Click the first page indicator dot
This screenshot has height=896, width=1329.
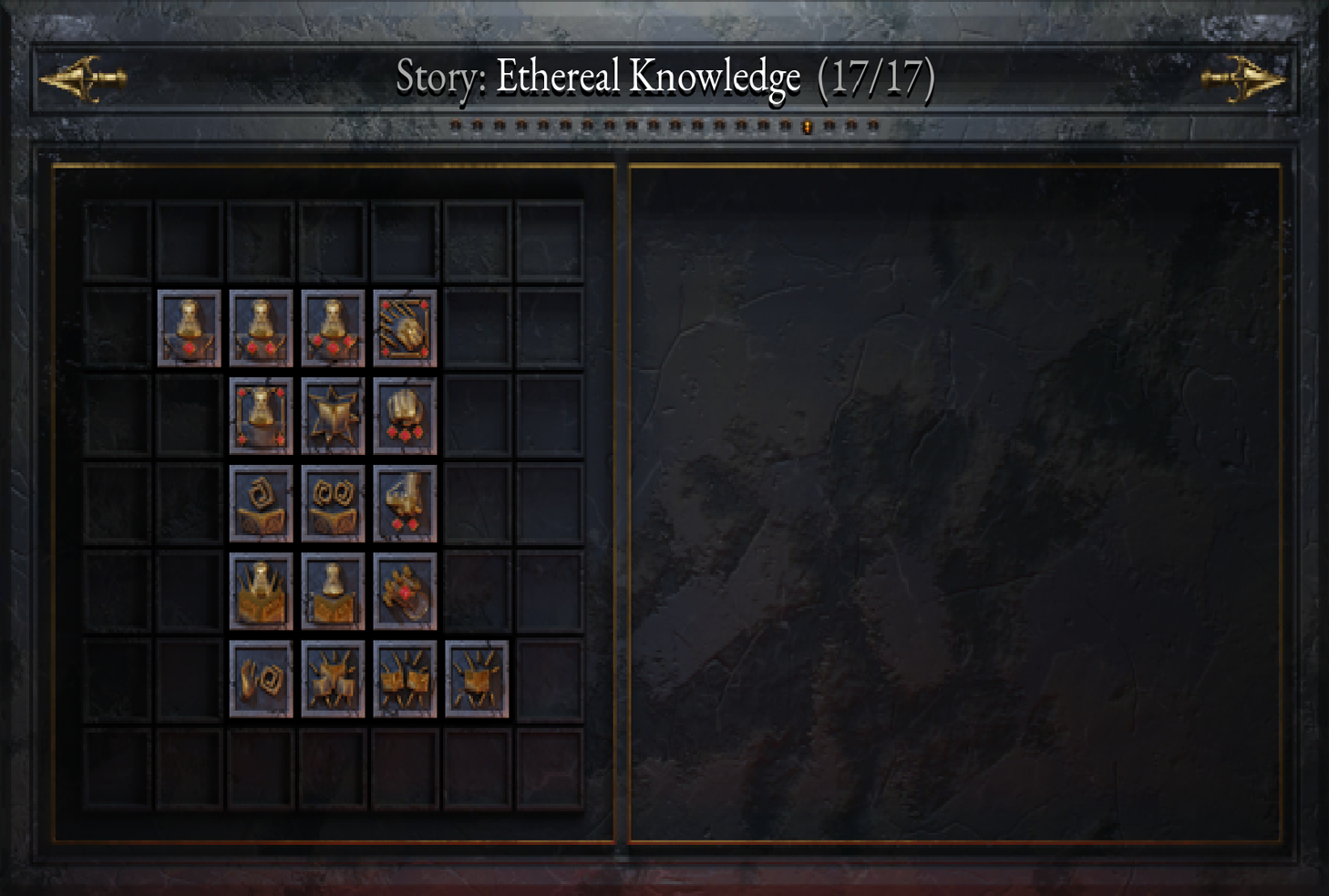tap(455, 126)
